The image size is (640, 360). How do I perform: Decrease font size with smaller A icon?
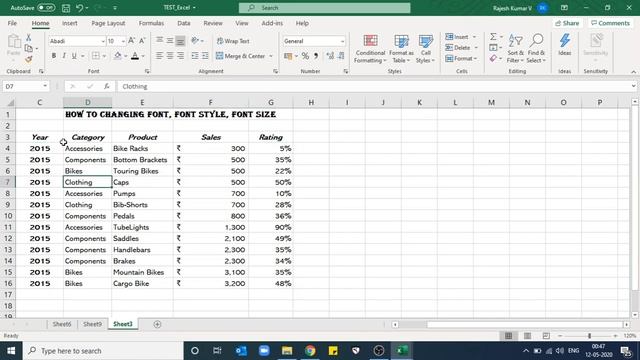pyautogui.click(x=142, y=41)
